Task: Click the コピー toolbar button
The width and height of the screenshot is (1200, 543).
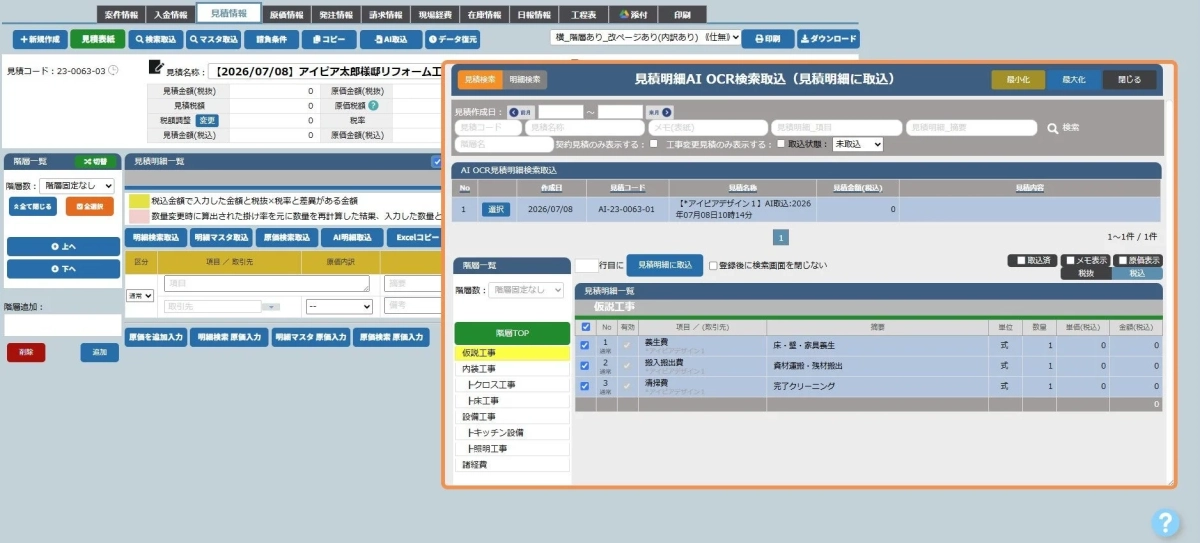Action: pyautogui.click(x=329, y=39)
